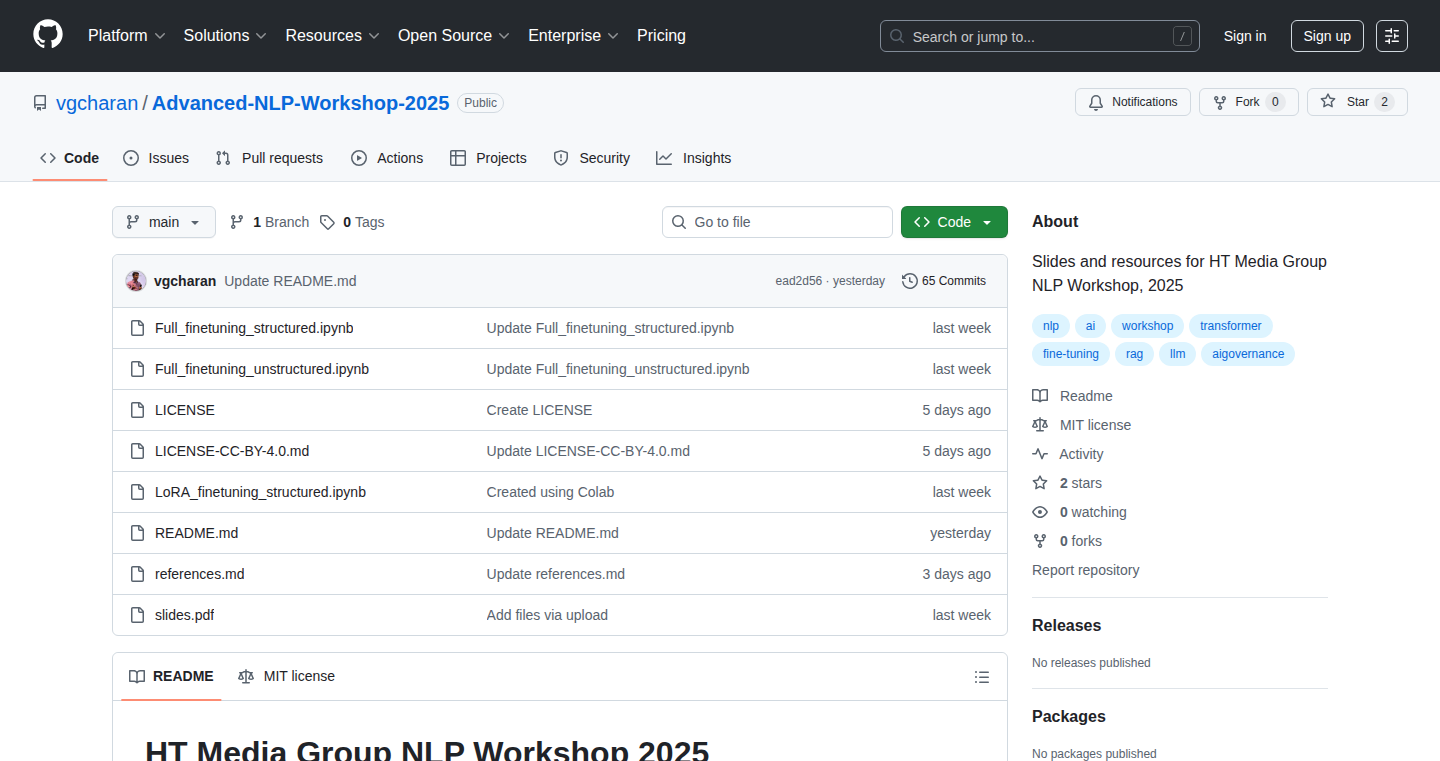This screenshot has height=761, width=1440.
Task: Open the green Code dropdown button
Action: [x=954, y=222]
